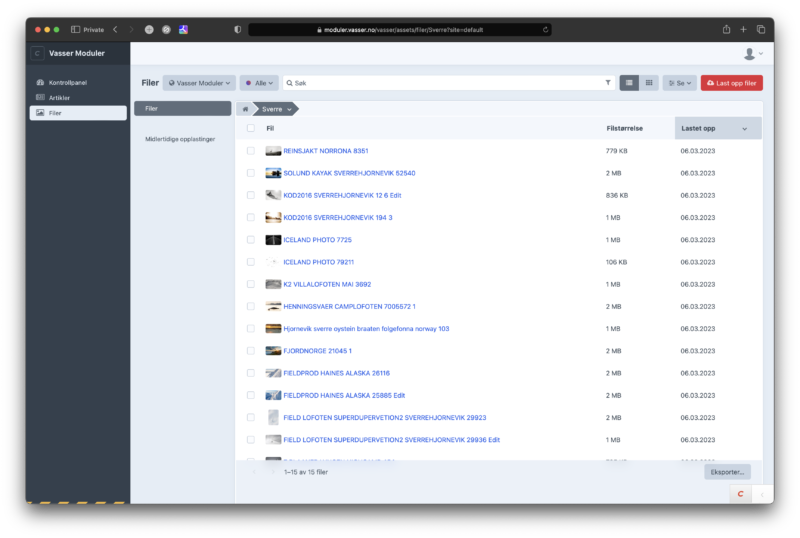This screenshot has width=800, height=538.
Task: Expand the Alle filter dropdown
Action: coord(259,83)
